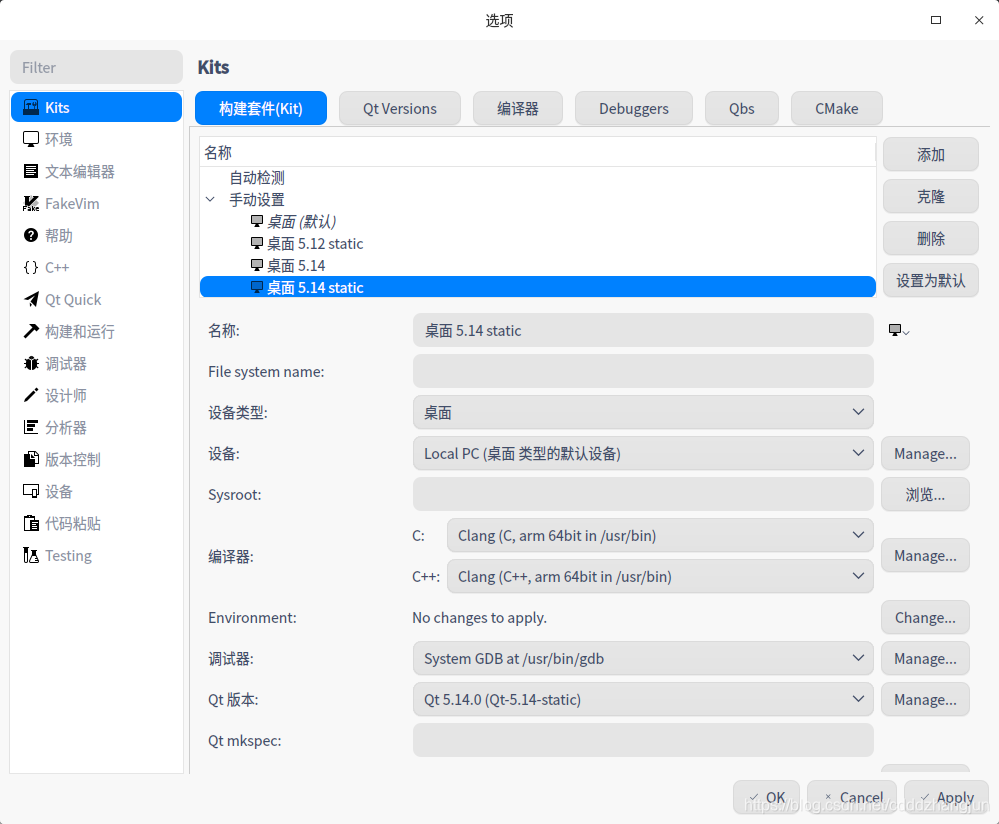Maximize the 选项 dialog window
Image resolution: width=999 pixels, height=824 pixels.
[x=936, y=20]
